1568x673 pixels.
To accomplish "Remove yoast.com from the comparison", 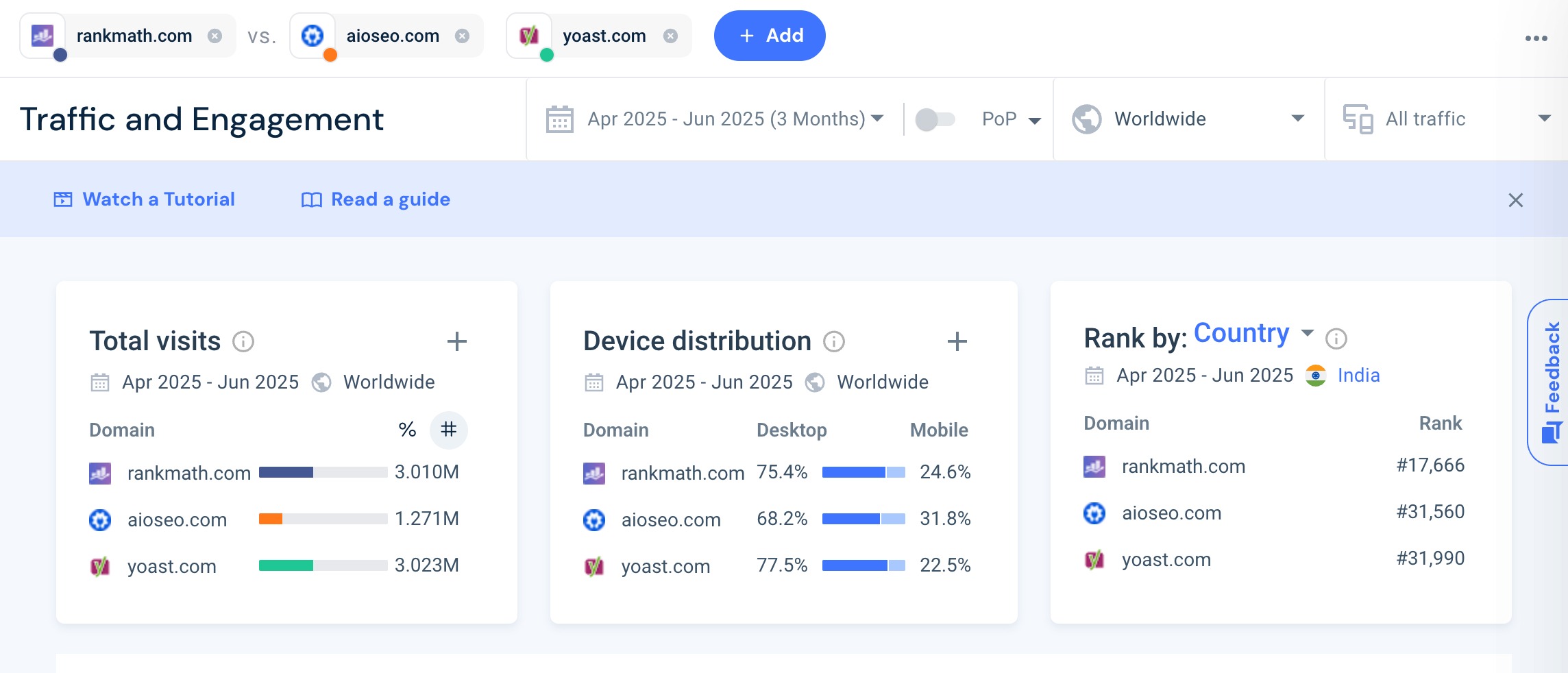I will coord(671,36).
